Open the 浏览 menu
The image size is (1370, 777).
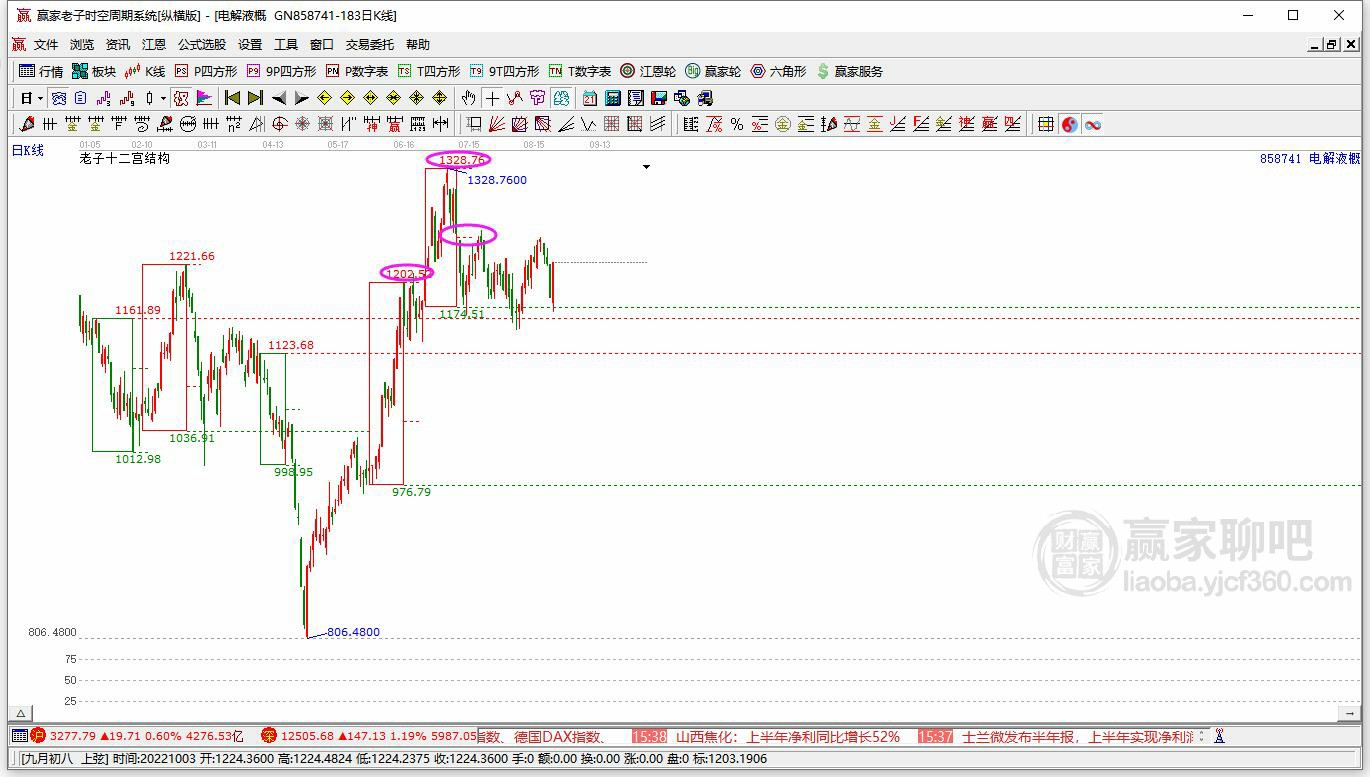pyautogui.click(x=82, y=45)
